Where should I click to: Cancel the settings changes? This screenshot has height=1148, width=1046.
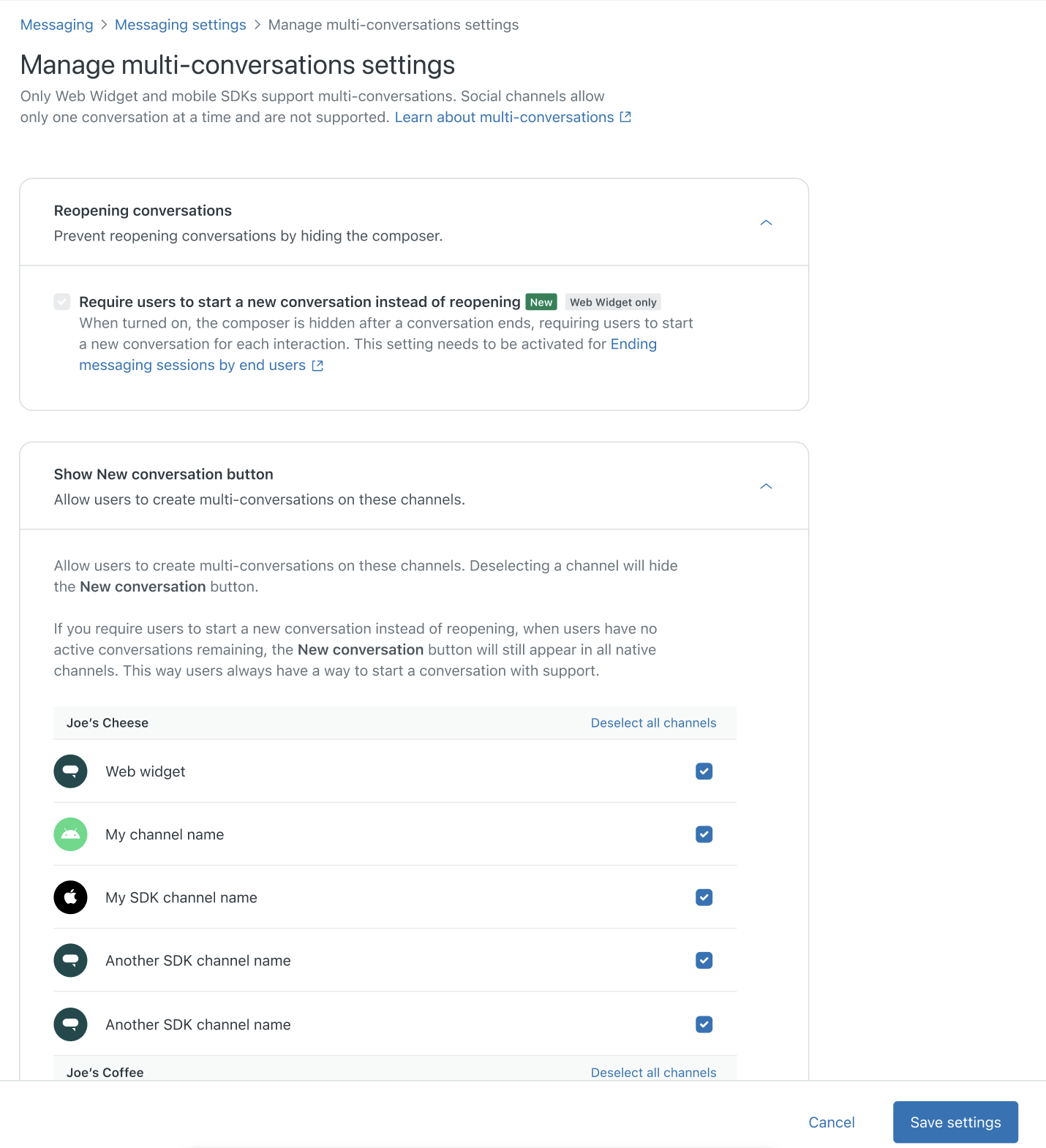pyautogui.click(x=831, y=1122)
